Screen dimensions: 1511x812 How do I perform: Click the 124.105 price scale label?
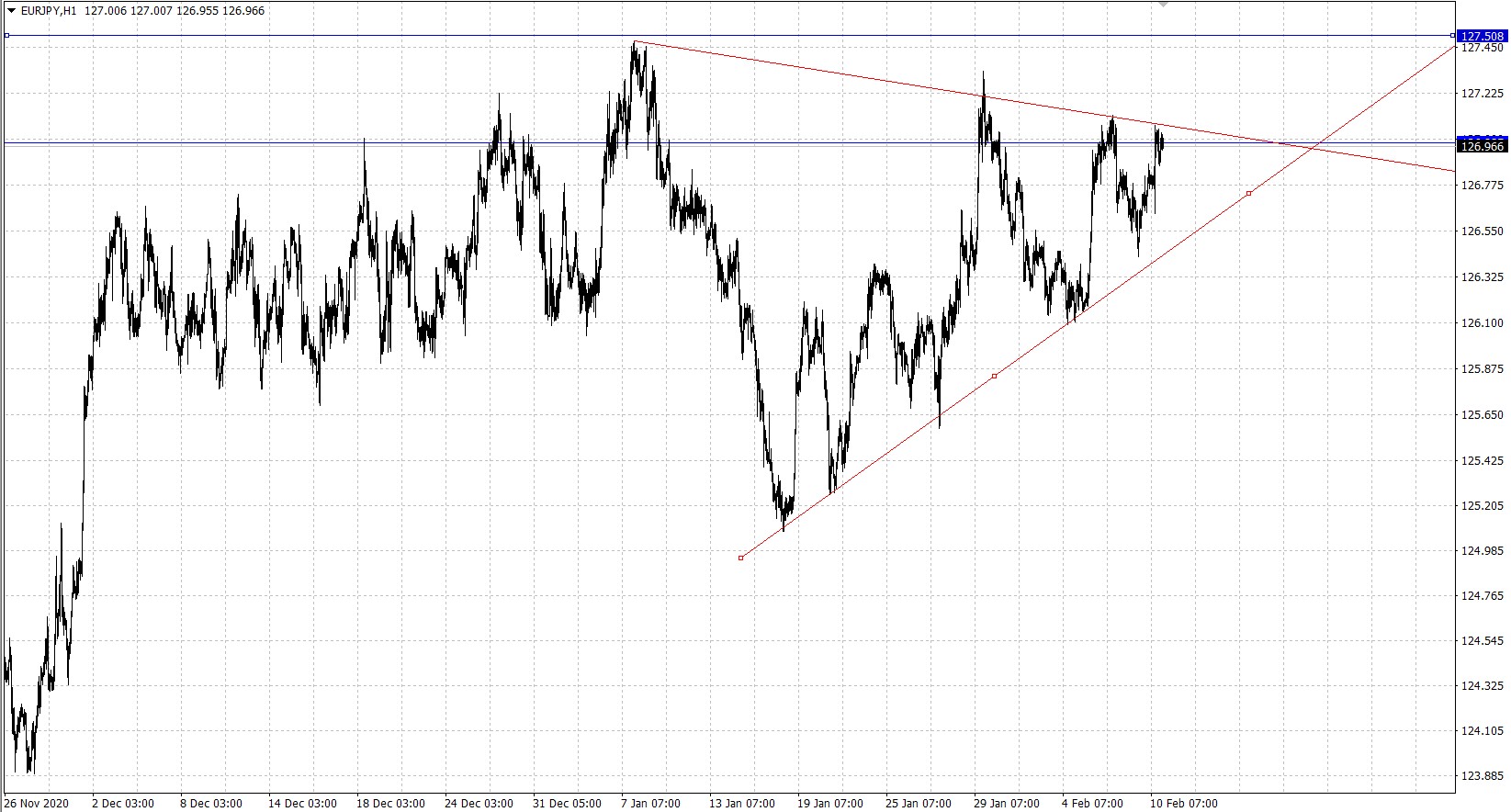click(1483, 731)
